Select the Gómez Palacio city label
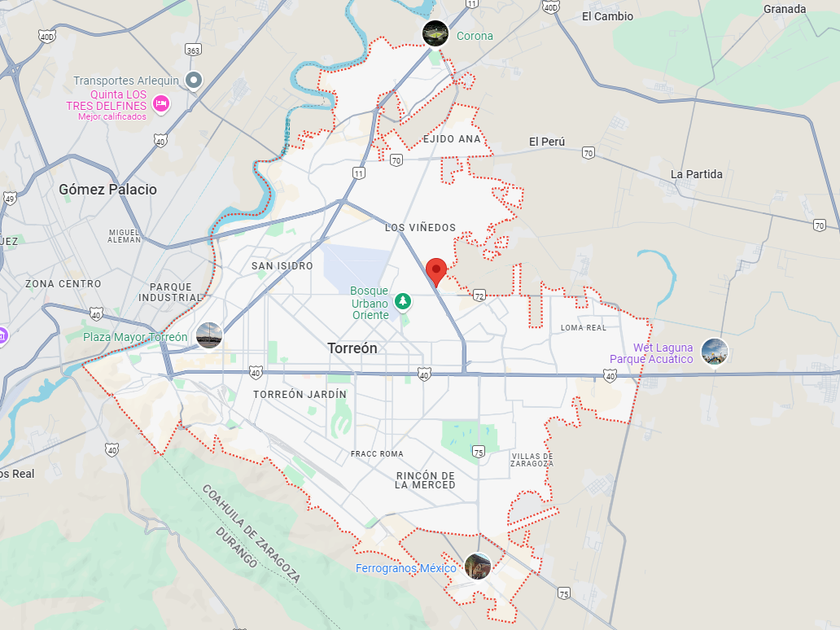Screen dimensions: 840x630 (x=108, y=189)
